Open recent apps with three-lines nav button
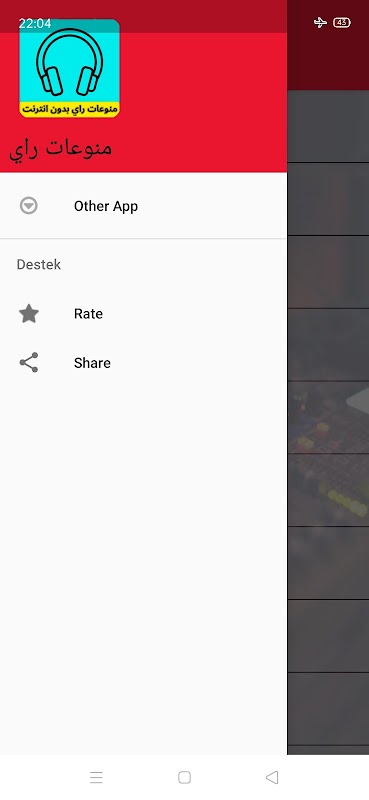Image resolution: width=369 pixels, height=800 pixels. (x=96, y=777)
